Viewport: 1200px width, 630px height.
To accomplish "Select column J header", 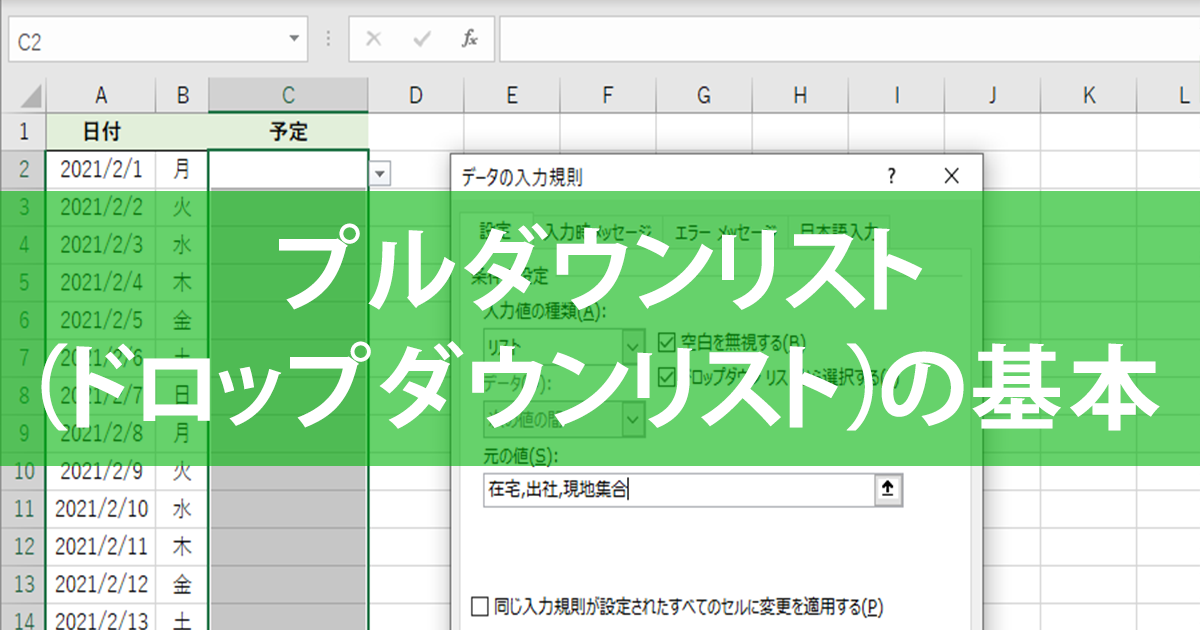I will tap(992, 96).
